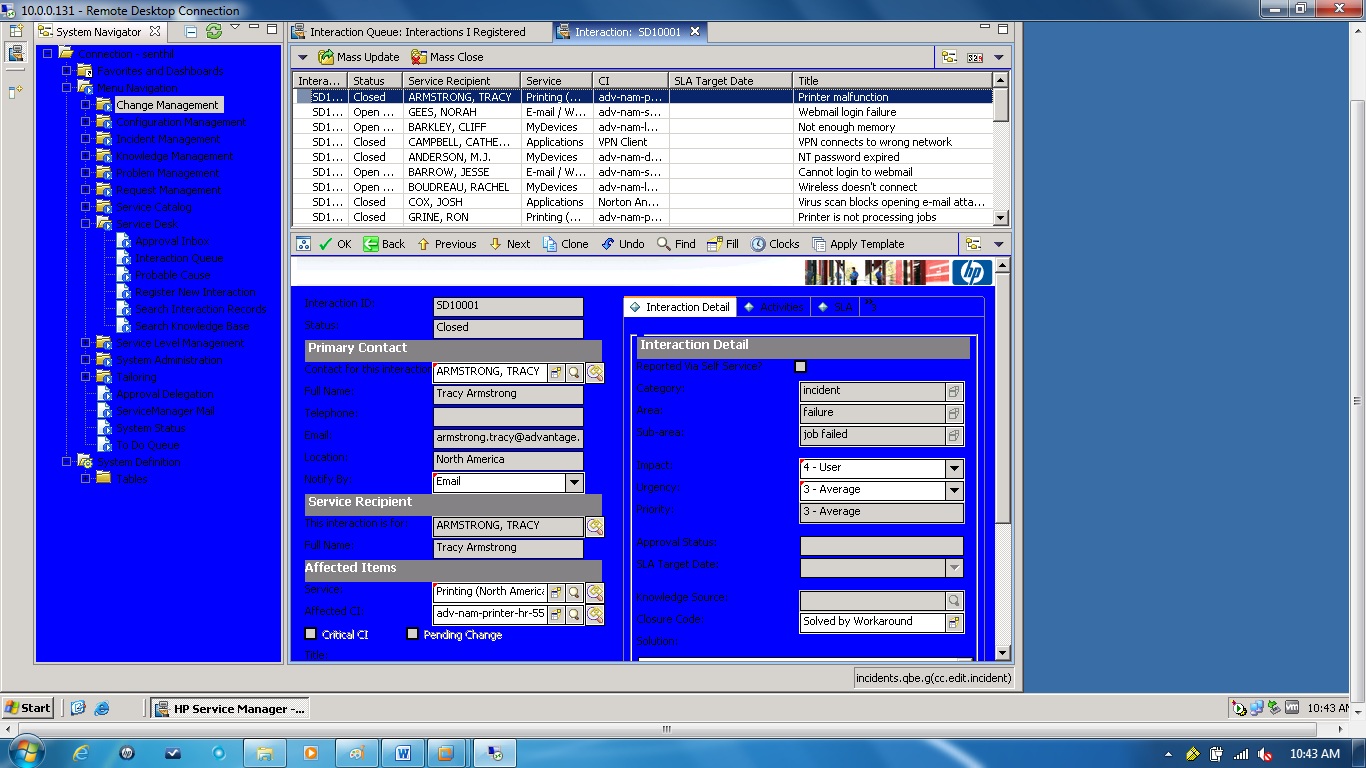The height and width of the screenshot is (768, 1366).
Task: Click the Fill icon on the toolbar
Action: pos(713,243)
